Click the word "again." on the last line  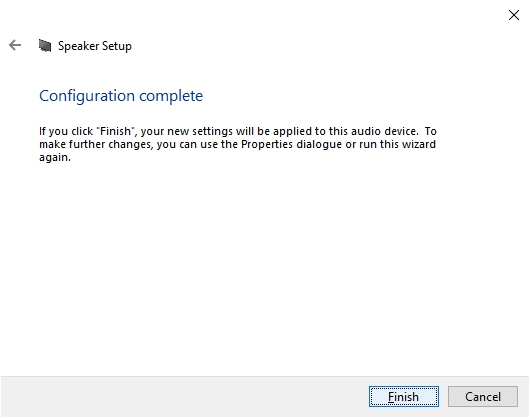coord(55,157)
